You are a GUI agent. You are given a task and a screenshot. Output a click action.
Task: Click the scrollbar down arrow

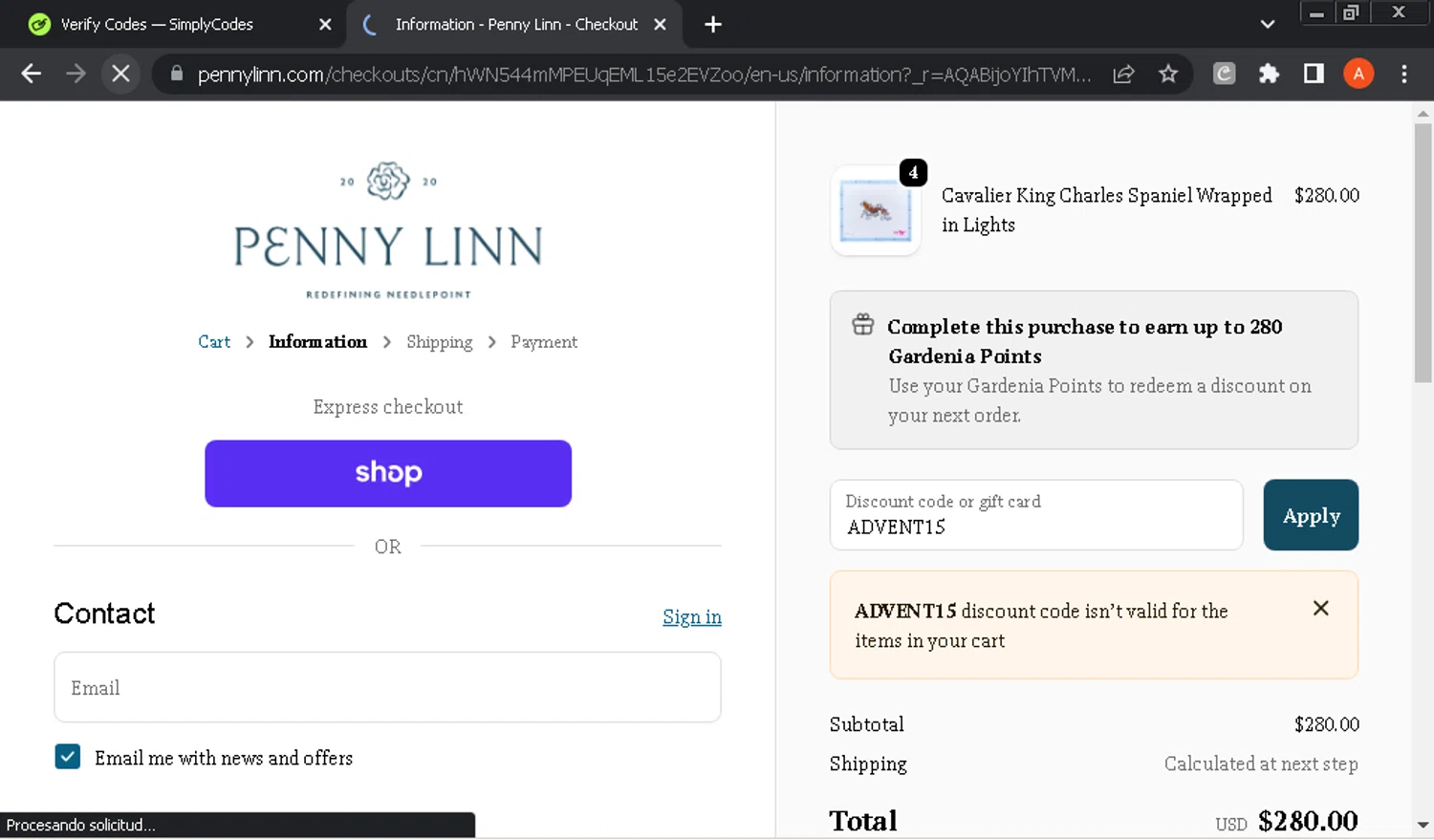pos(1423,824)
